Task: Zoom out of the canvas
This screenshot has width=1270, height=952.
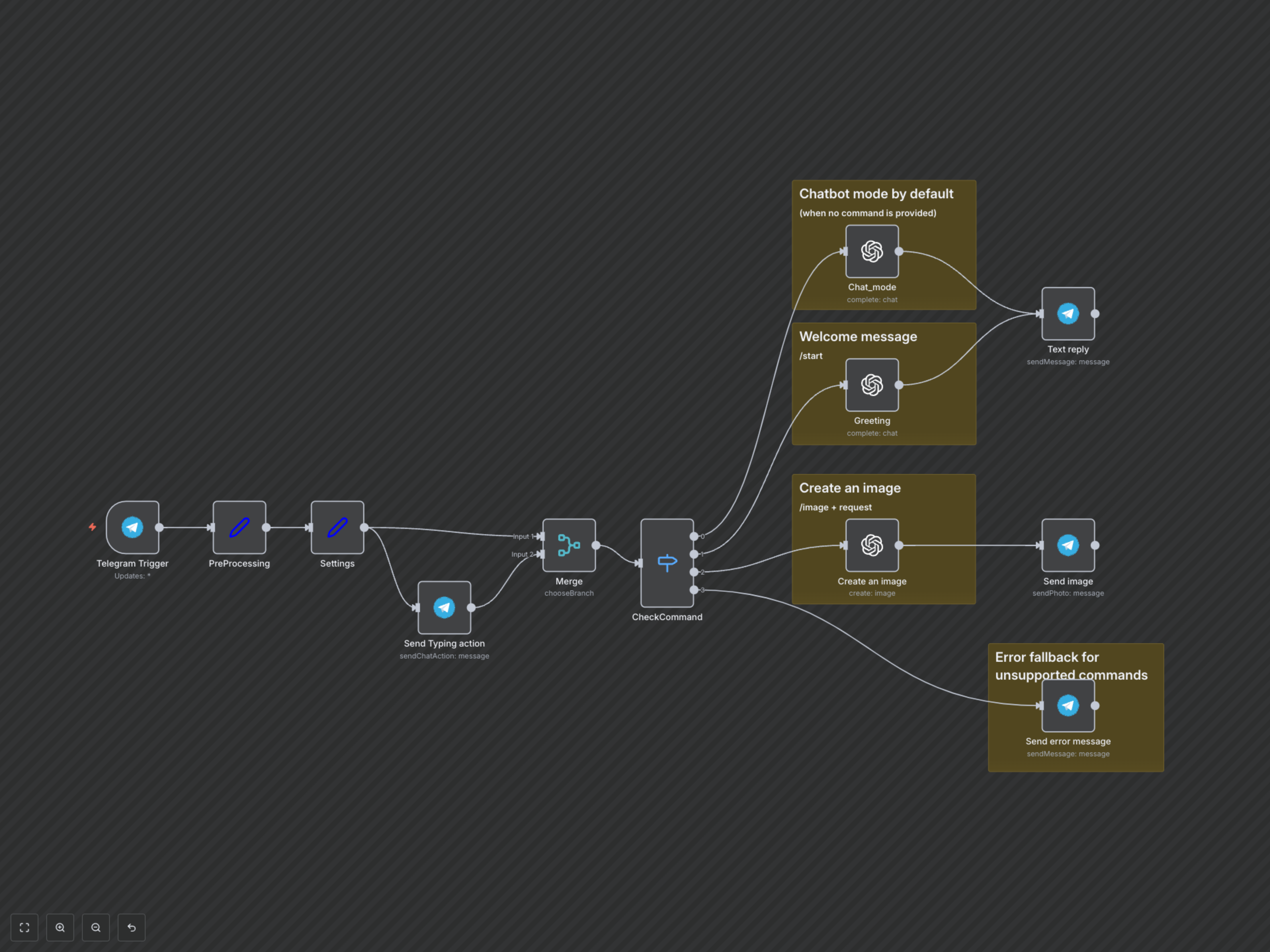Action: [x=96, y=927]
